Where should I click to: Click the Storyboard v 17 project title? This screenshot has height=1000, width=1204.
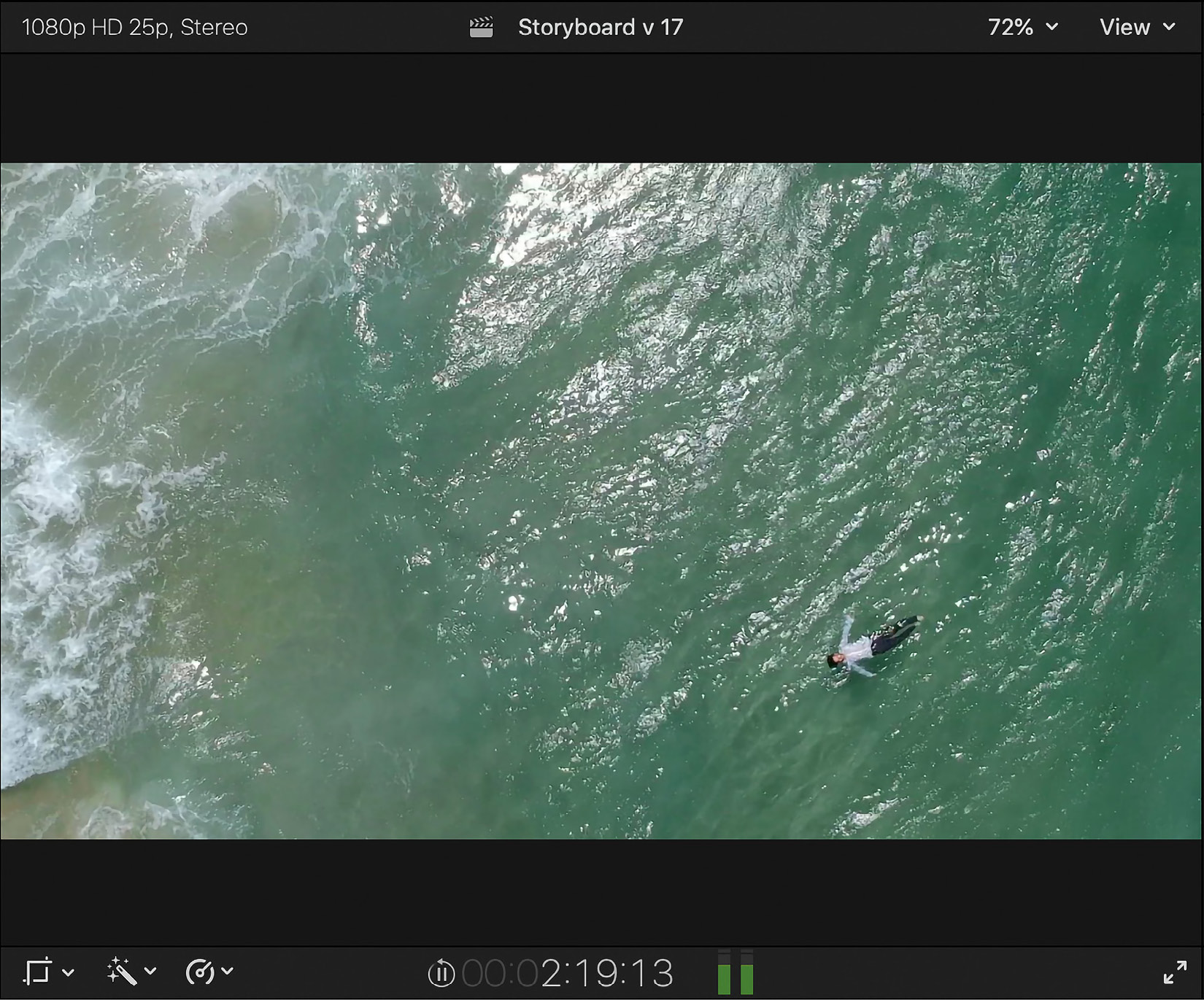(x=601, y=27)
